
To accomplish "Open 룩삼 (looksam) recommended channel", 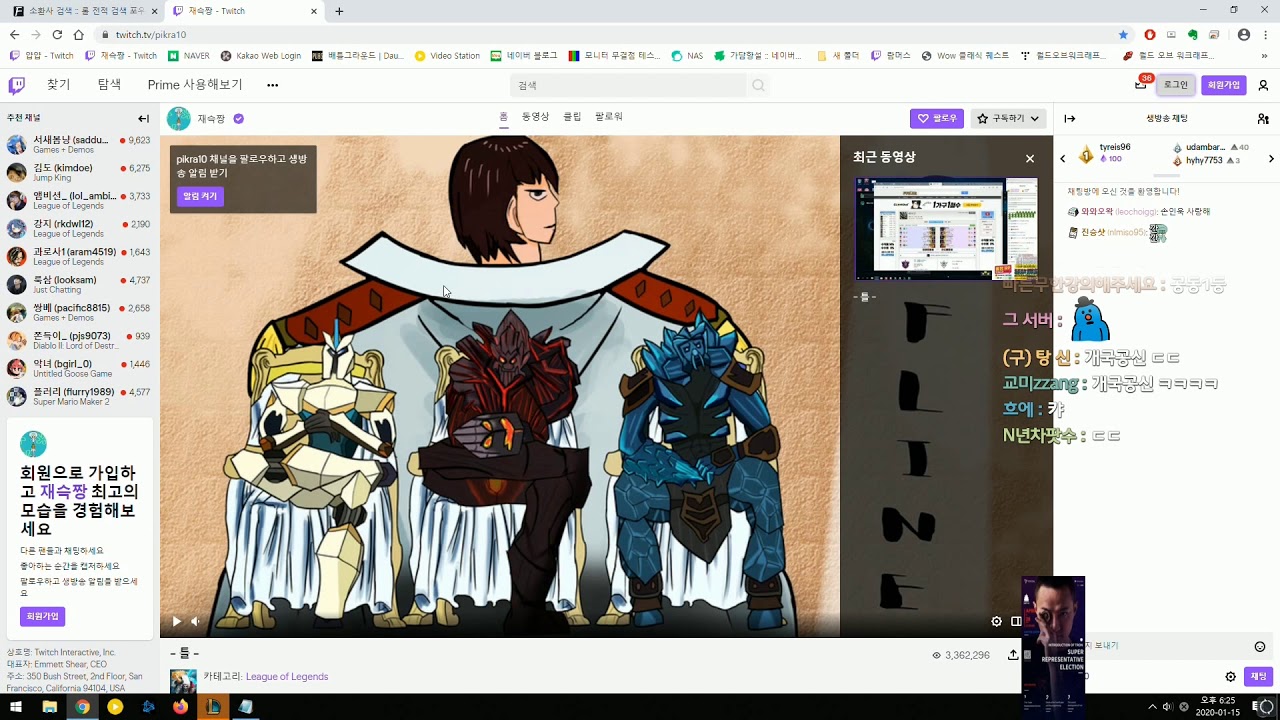I will [x=78, y=285].
